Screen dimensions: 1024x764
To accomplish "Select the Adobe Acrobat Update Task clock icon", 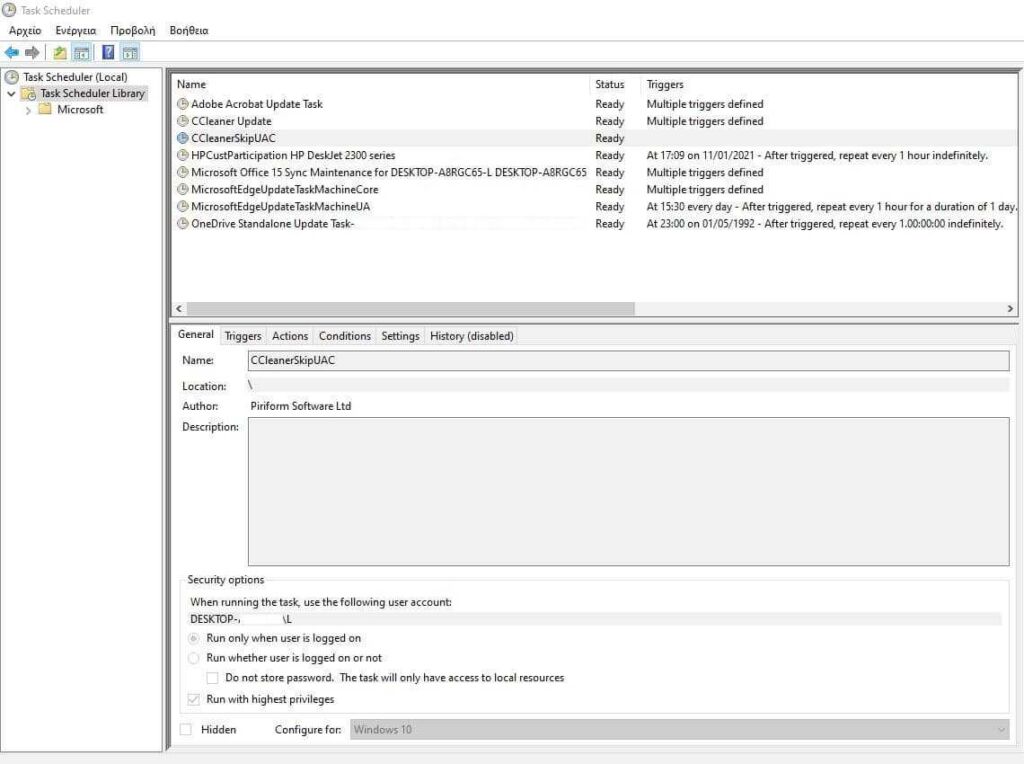I will click(183, 104).
